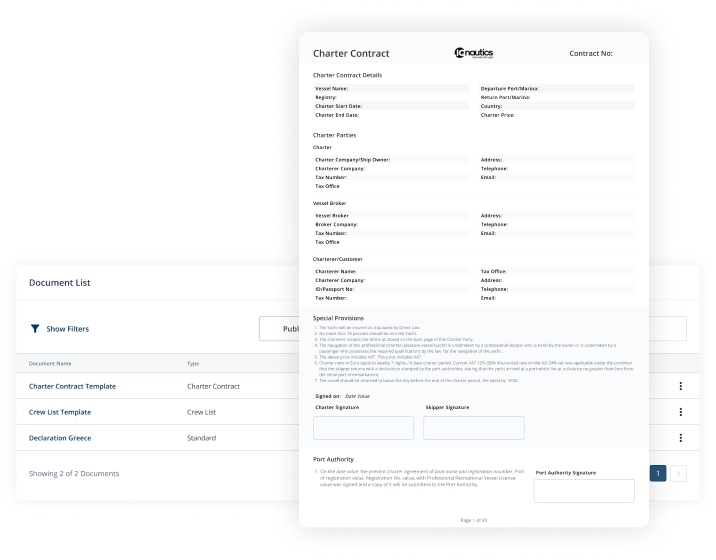Click the Type column header

(193, 364)
